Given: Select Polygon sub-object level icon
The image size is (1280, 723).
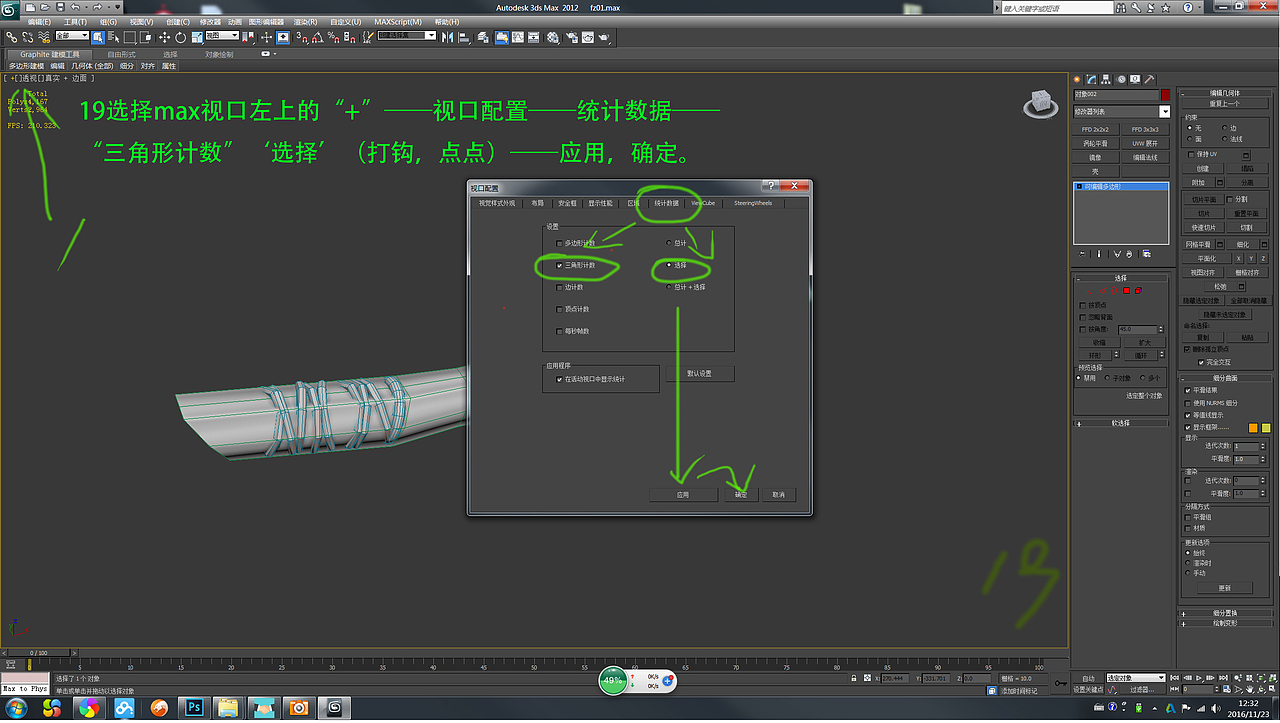Looking at the screenshot, I should (1126, 290).
